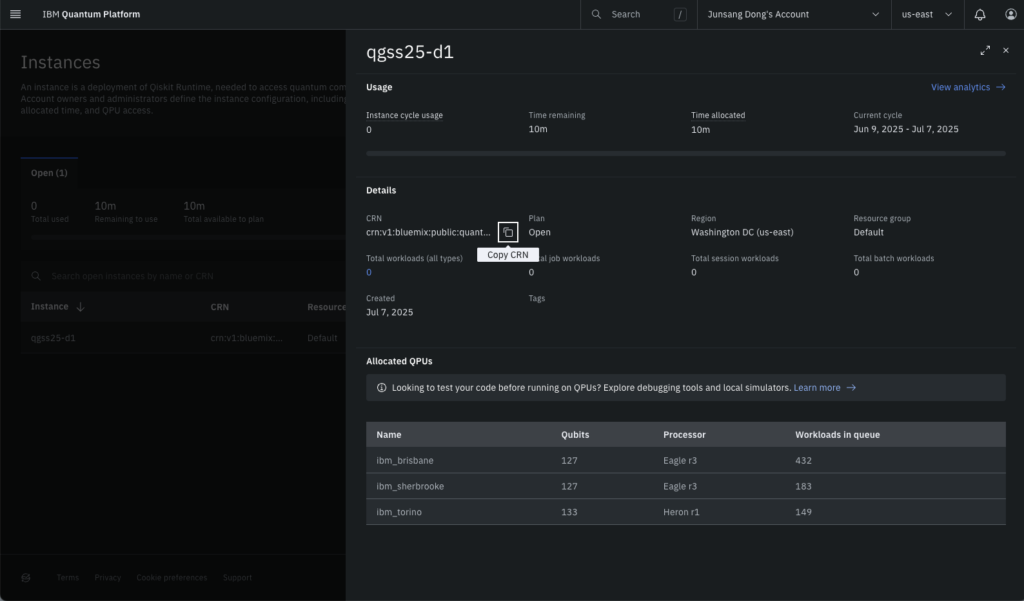Select the qgss25-d1 instance row
Screen dimensions: 1024x601
click(x=184, y=338)
